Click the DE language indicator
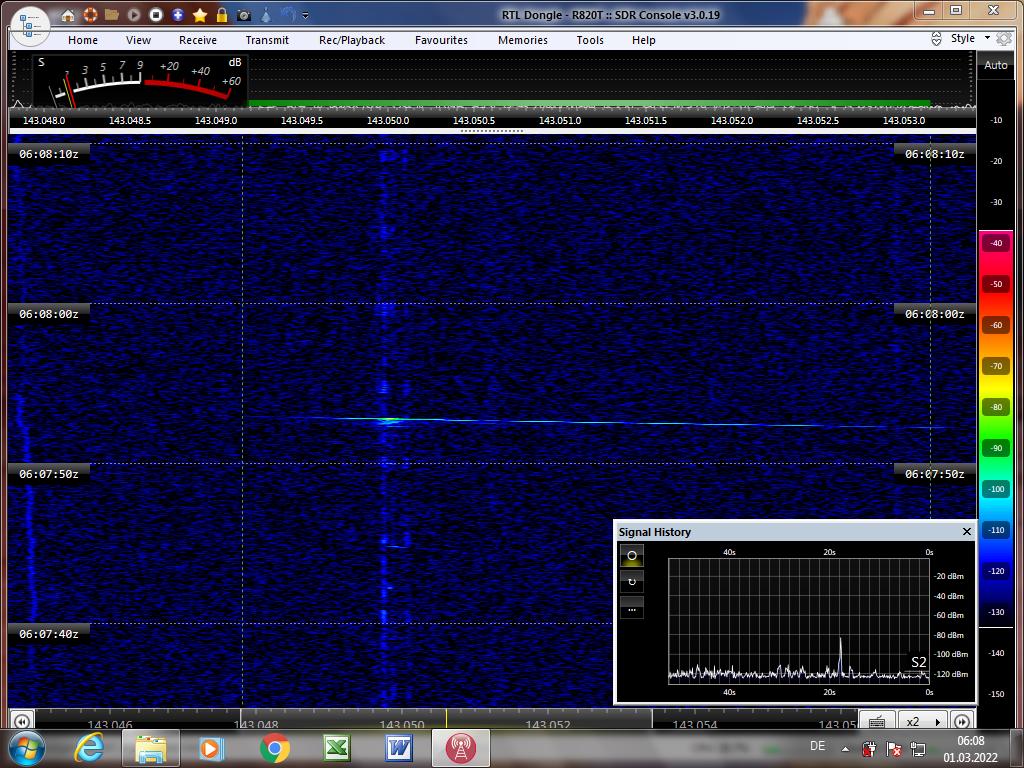Screen dimensions: 1024x768 tap(817, 746)
